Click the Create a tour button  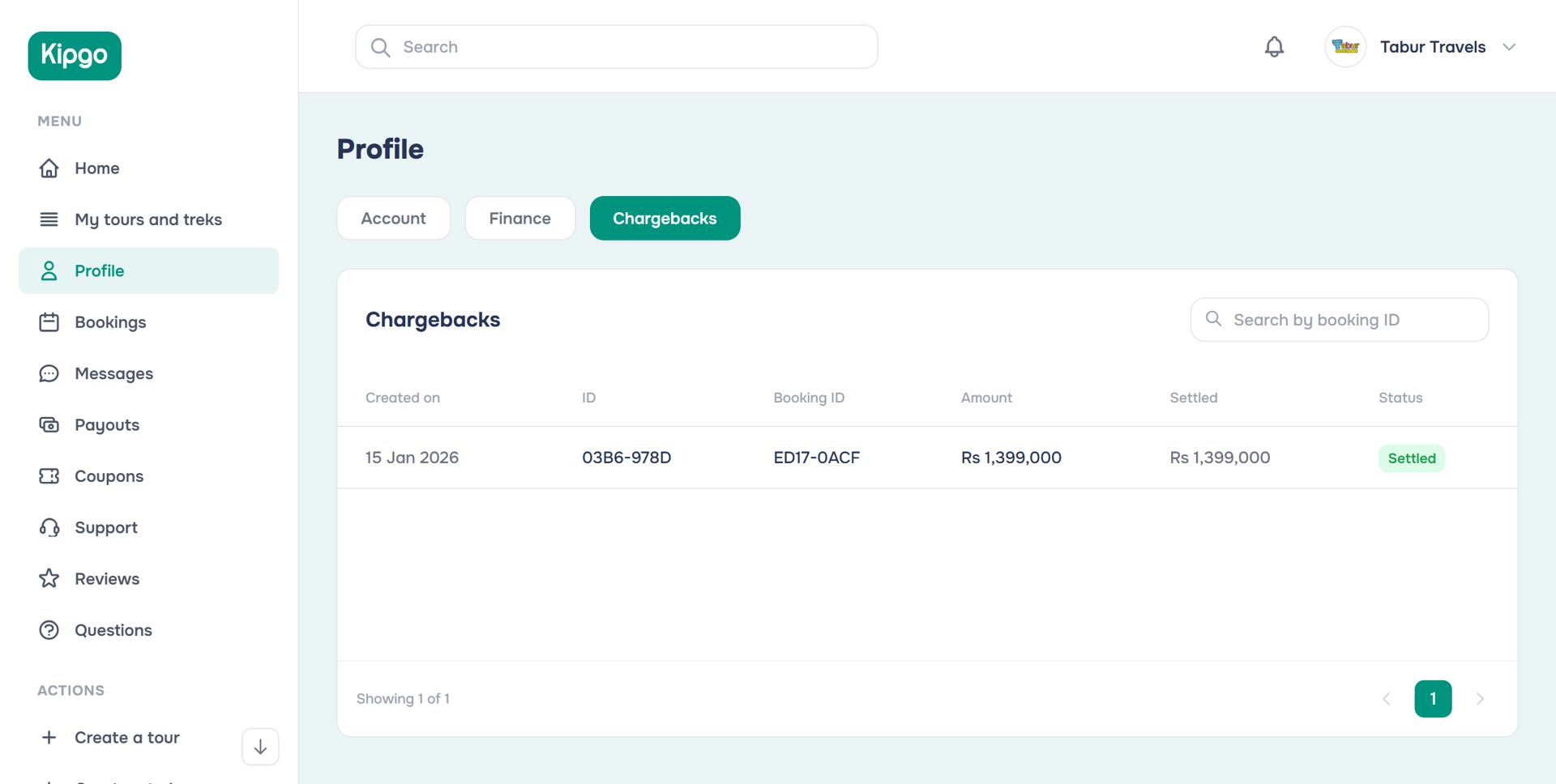pos(126,737)
